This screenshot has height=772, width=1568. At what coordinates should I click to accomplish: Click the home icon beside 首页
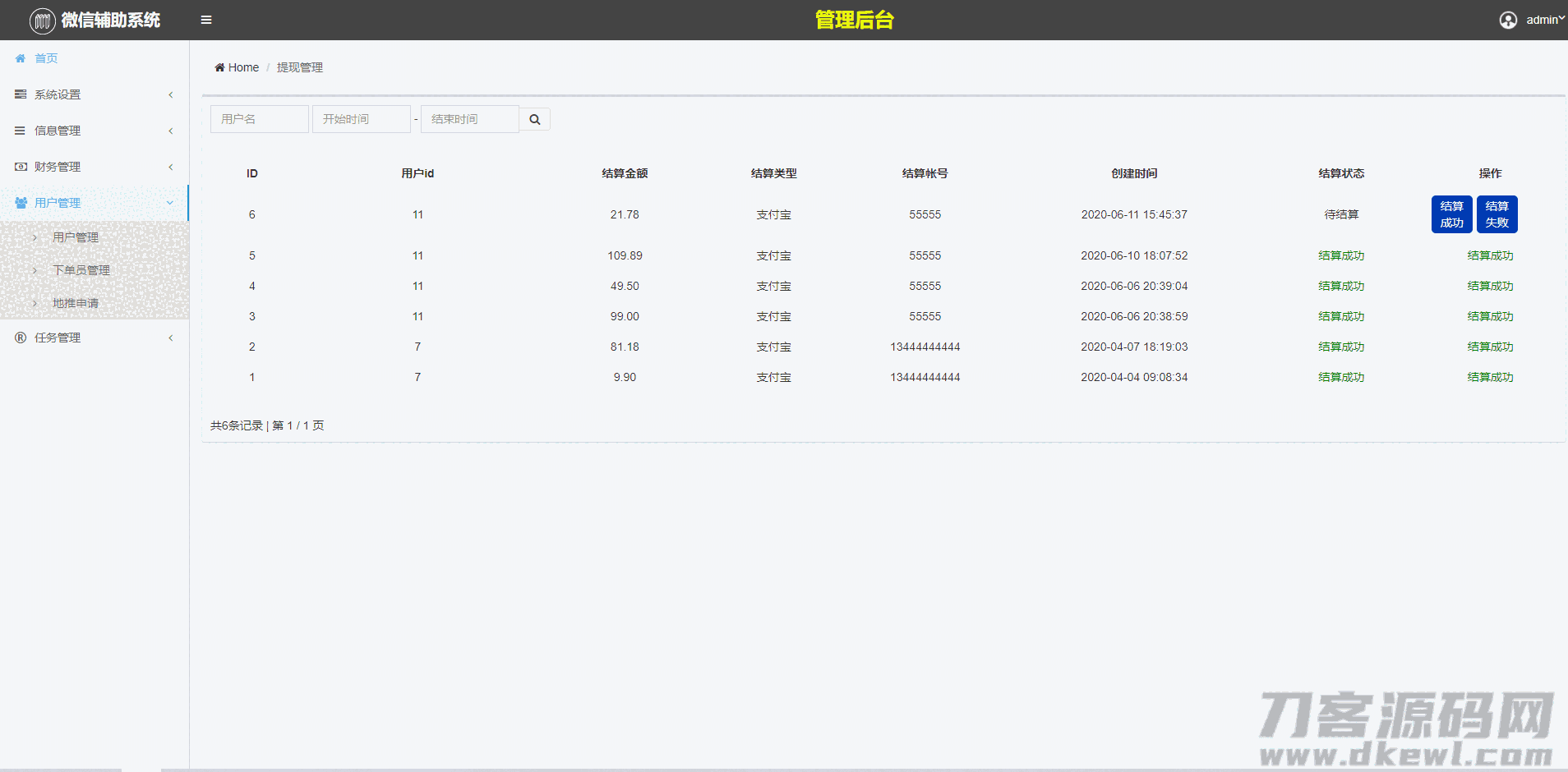[x=21, y=58]
